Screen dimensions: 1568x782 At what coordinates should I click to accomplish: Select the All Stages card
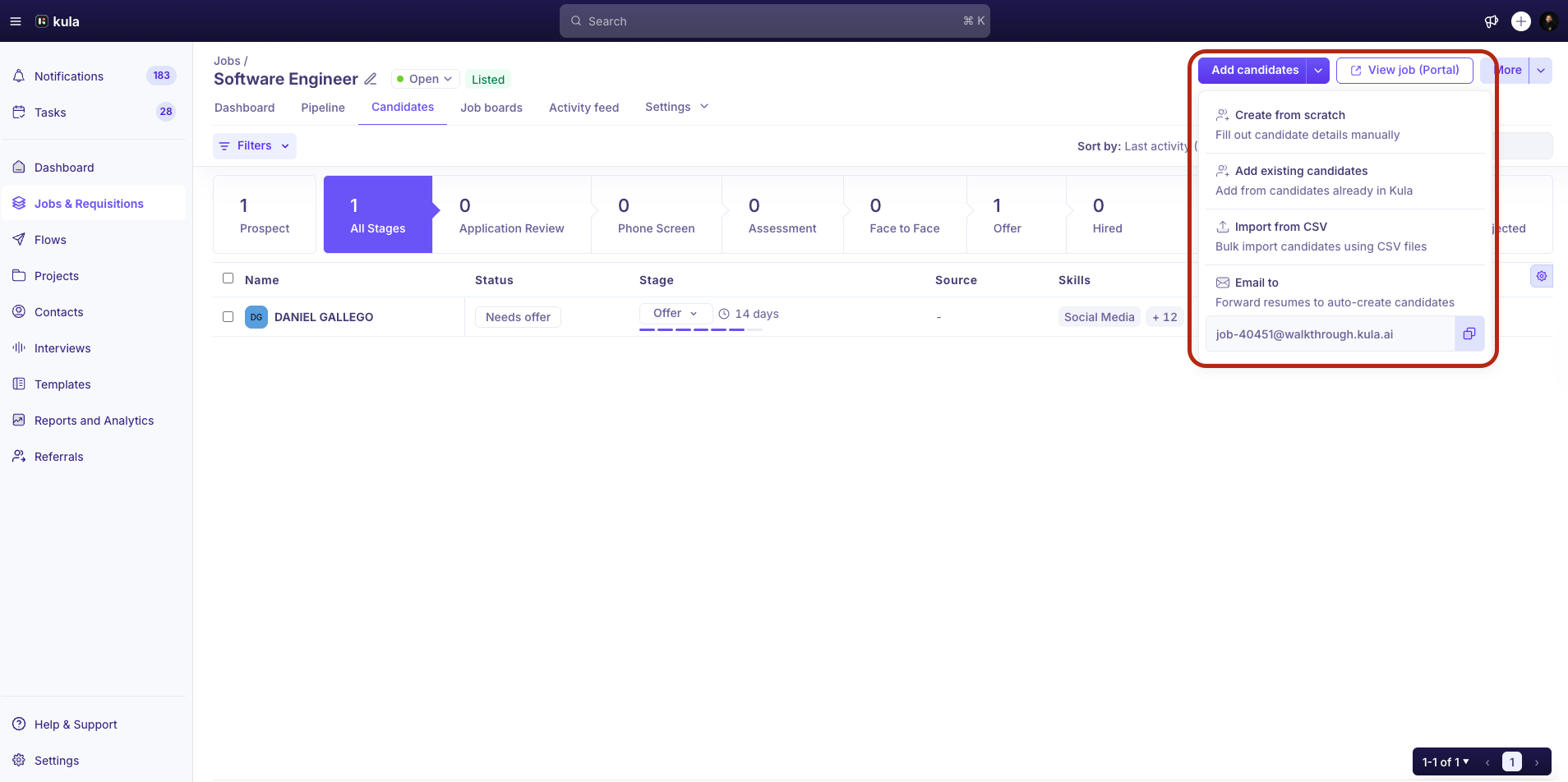click(x=378, y=214)
